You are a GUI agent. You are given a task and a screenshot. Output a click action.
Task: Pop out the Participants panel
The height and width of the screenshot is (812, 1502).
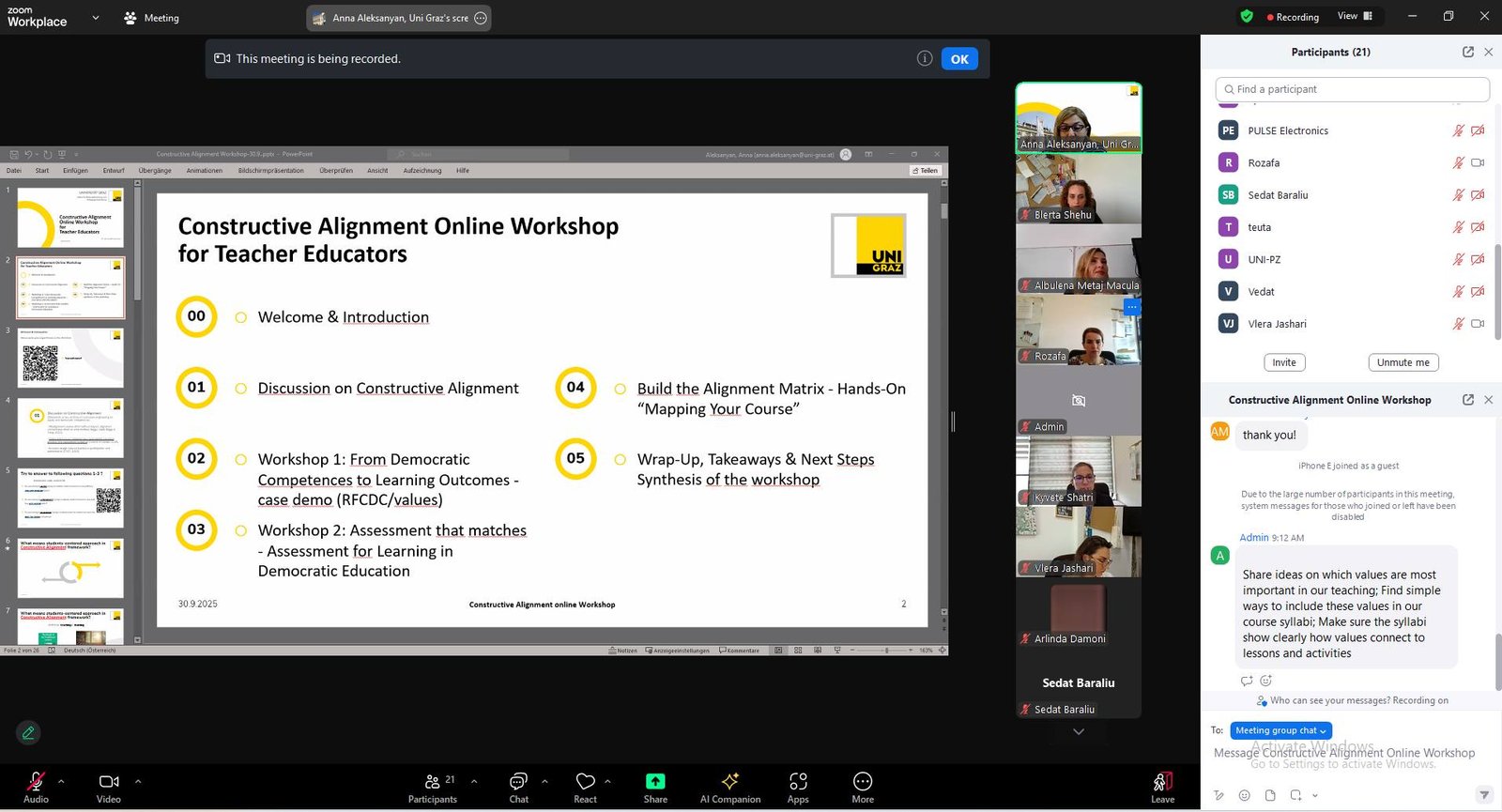click(x=1467, y=53)
